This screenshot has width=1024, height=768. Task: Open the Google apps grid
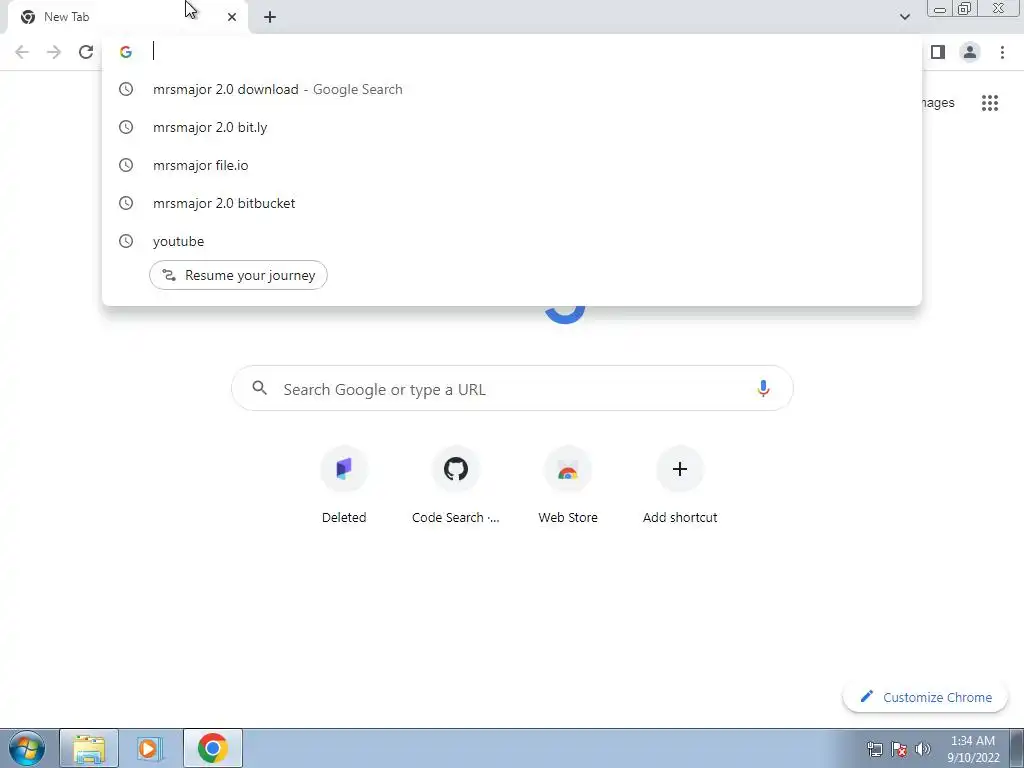[x=989, y=103]
